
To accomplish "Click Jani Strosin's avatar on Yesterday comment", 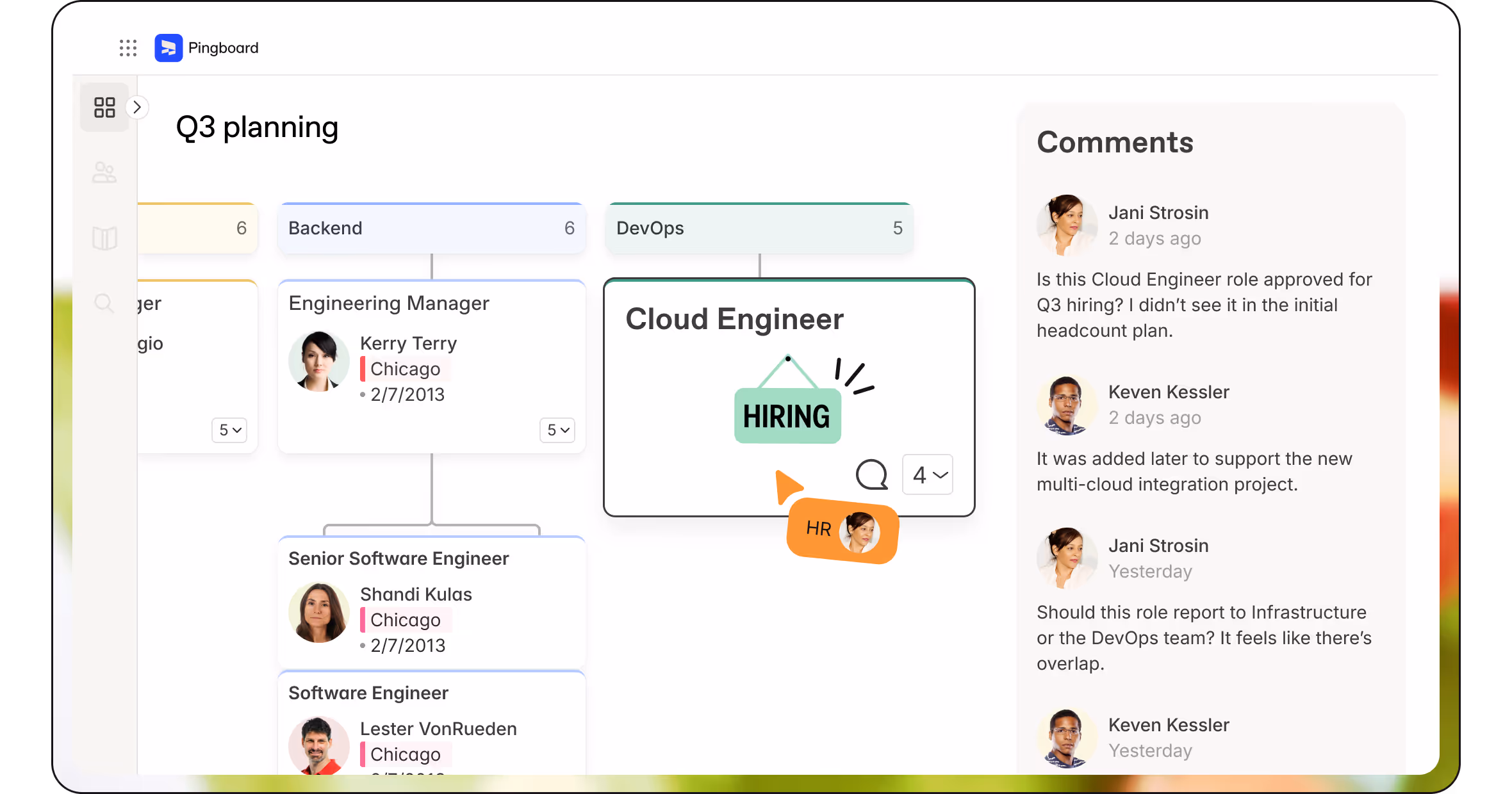I will click(1067, 558).
